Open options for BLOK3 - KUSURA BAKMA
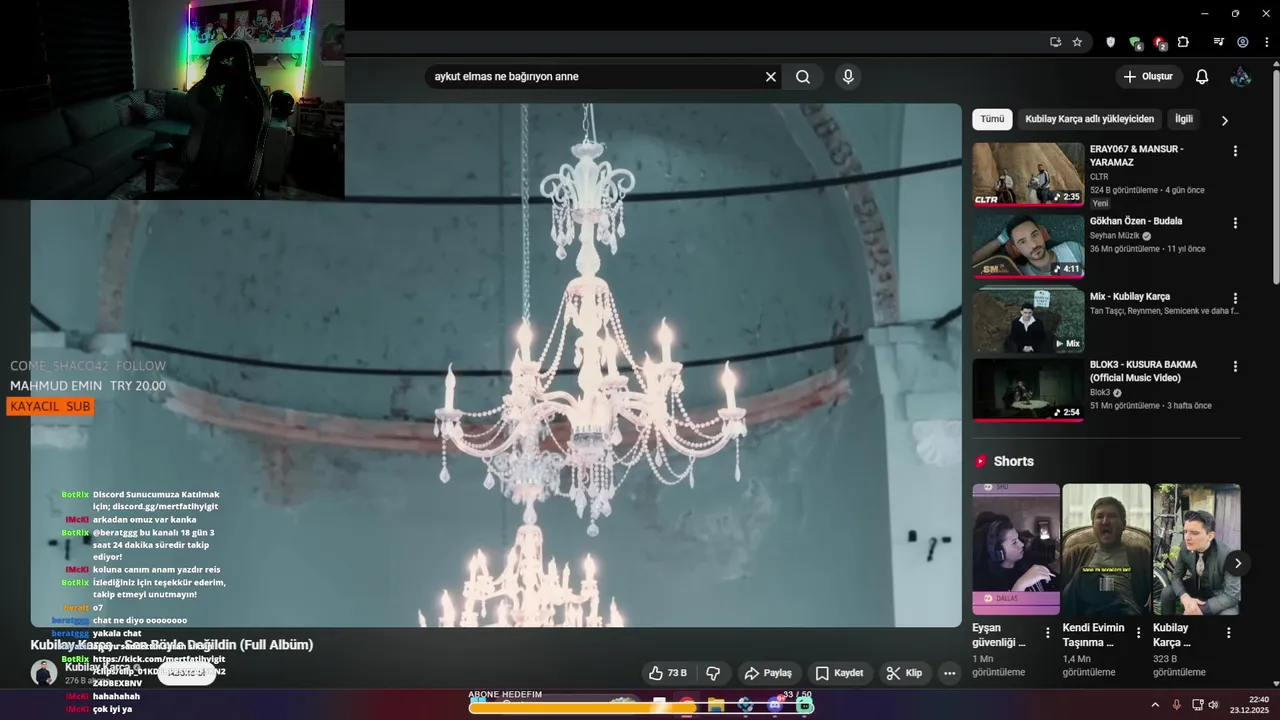Viewport: 1280px width, 720px height. click(1235, 367)
